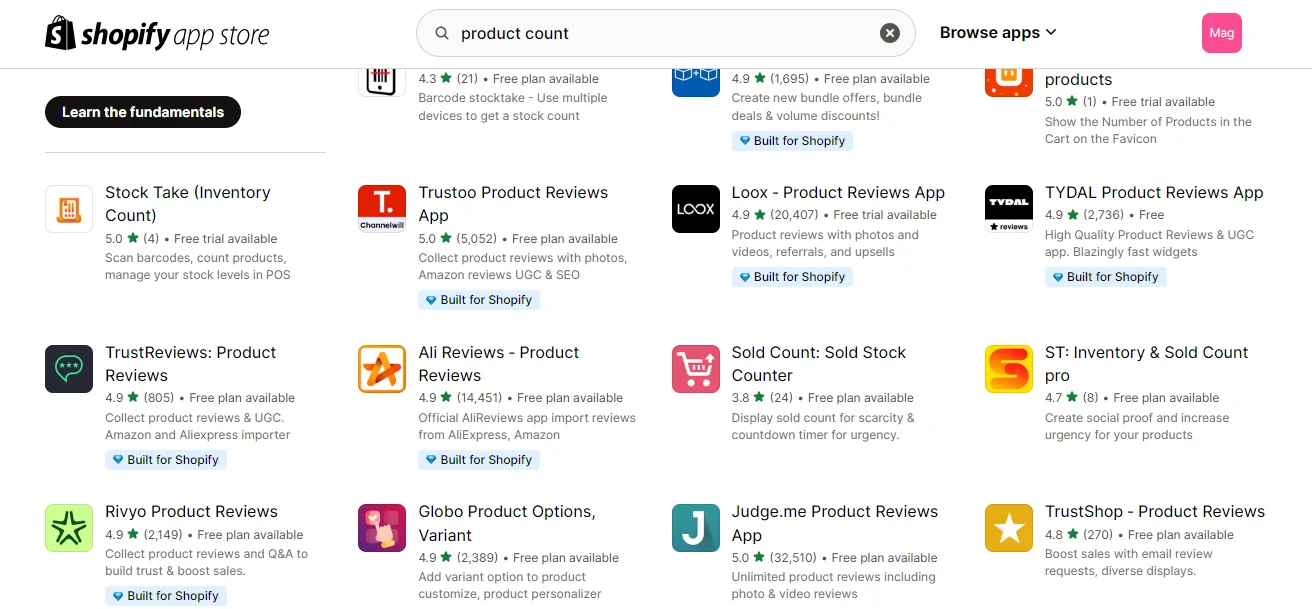
Task: Click the Ali Reviews star icon
Action: [382, 369]
